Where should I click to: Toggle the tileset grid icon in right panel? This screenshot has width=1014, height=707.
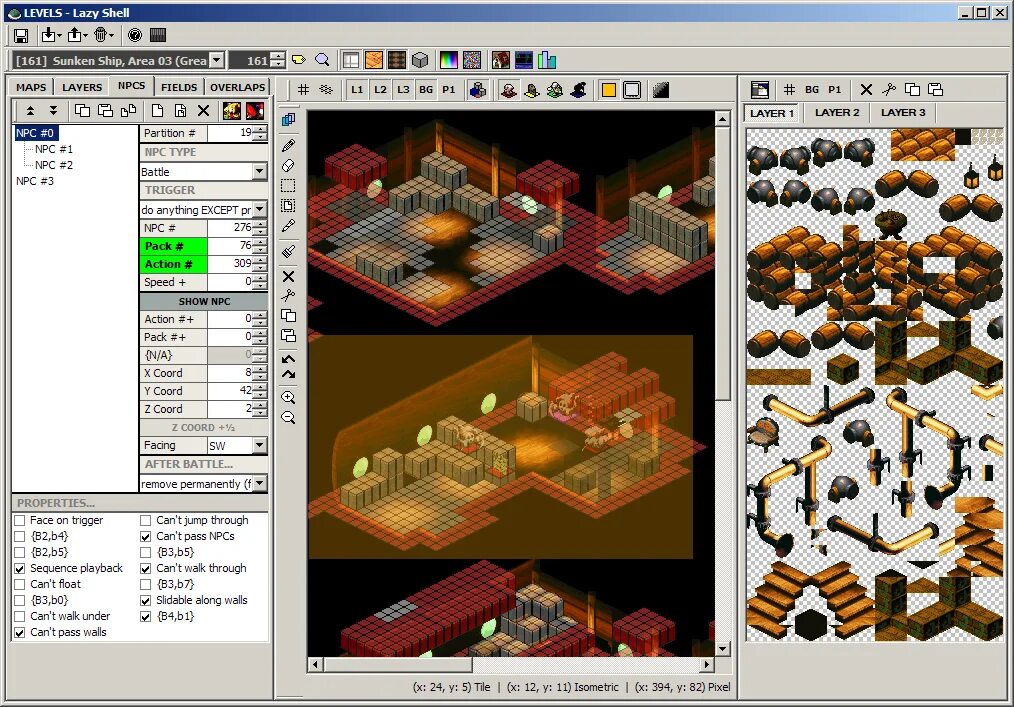(789, 89)
